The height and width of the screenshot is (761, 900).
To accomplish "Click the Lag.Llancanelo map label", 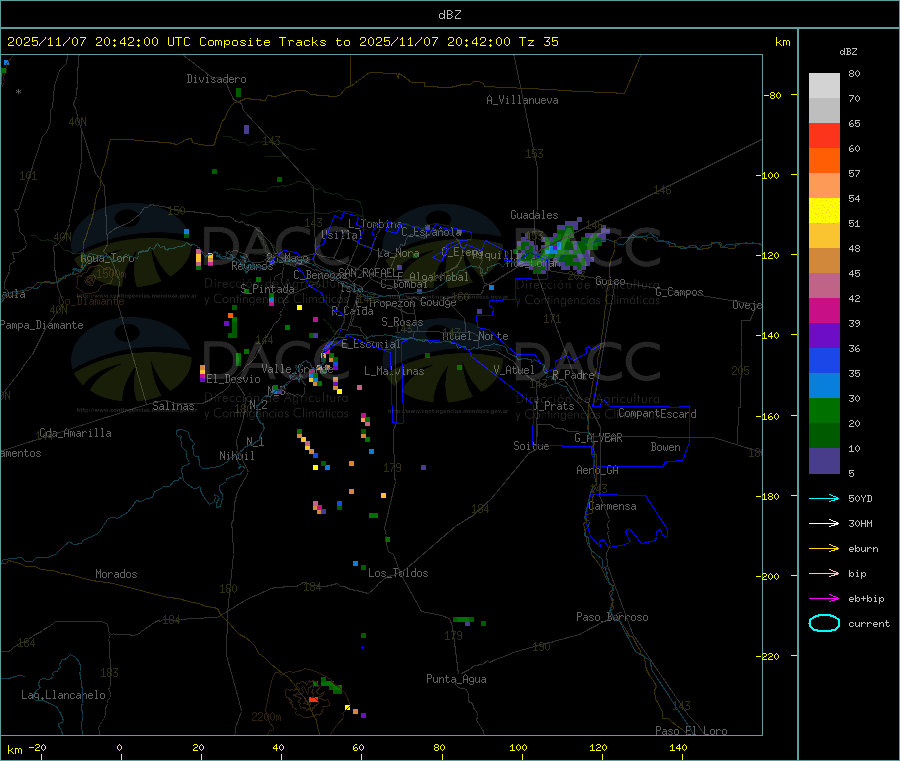I will click(63, 695).
